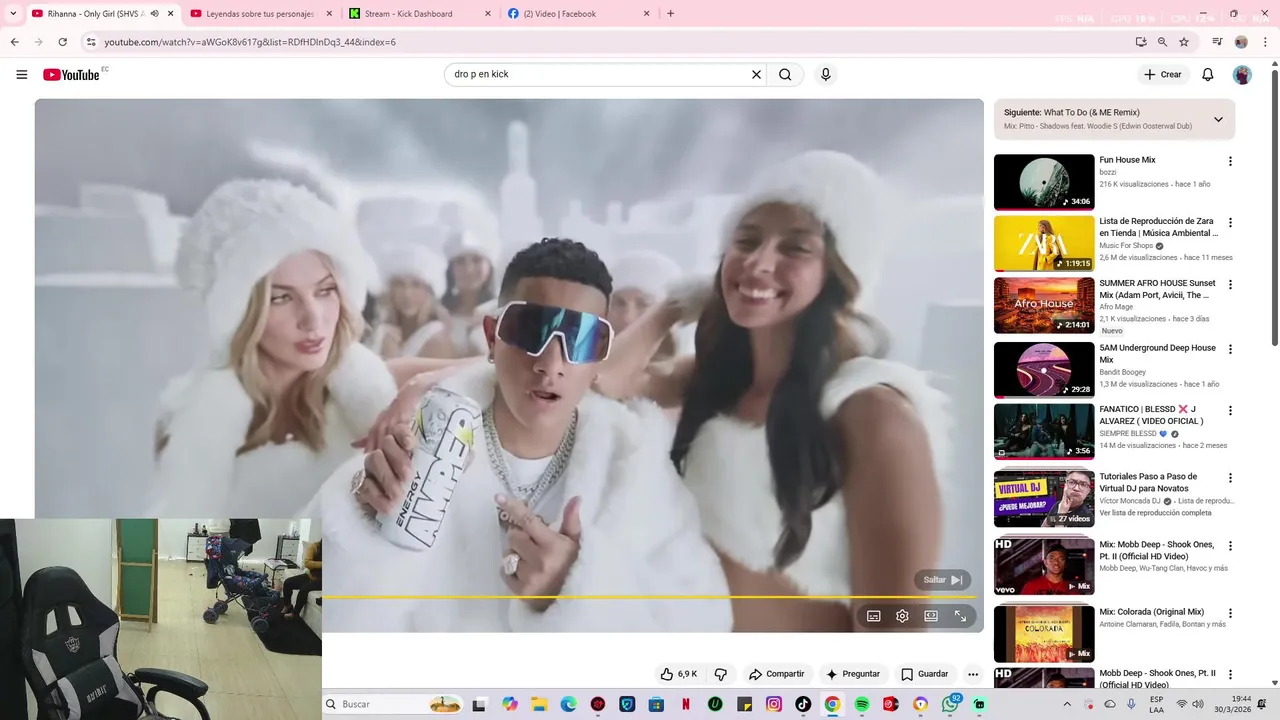Like the video with 6,9 K
The height and width of the screenshot is (720, 1280).
[x=678, y=674]
